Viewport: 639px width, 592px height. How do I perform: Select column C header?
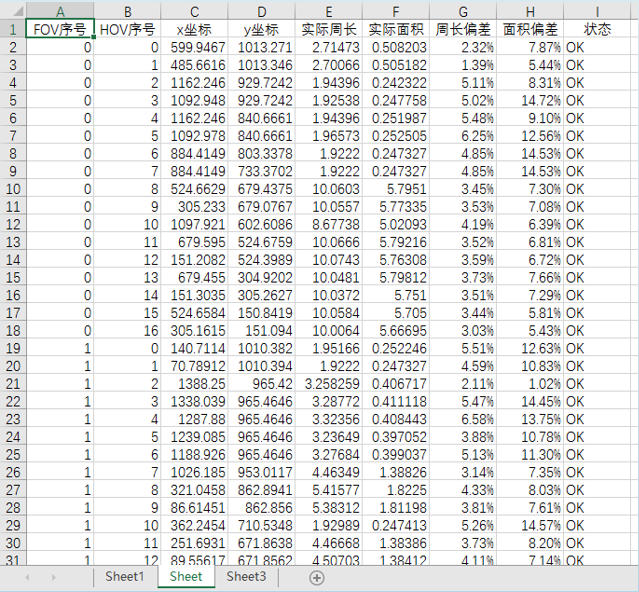194,11
